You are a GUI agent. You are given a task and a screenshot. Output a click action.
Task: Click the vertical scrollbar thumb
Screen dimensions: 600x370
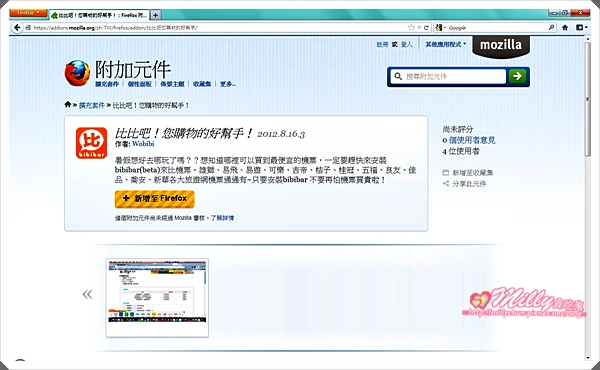coord(588,98)
